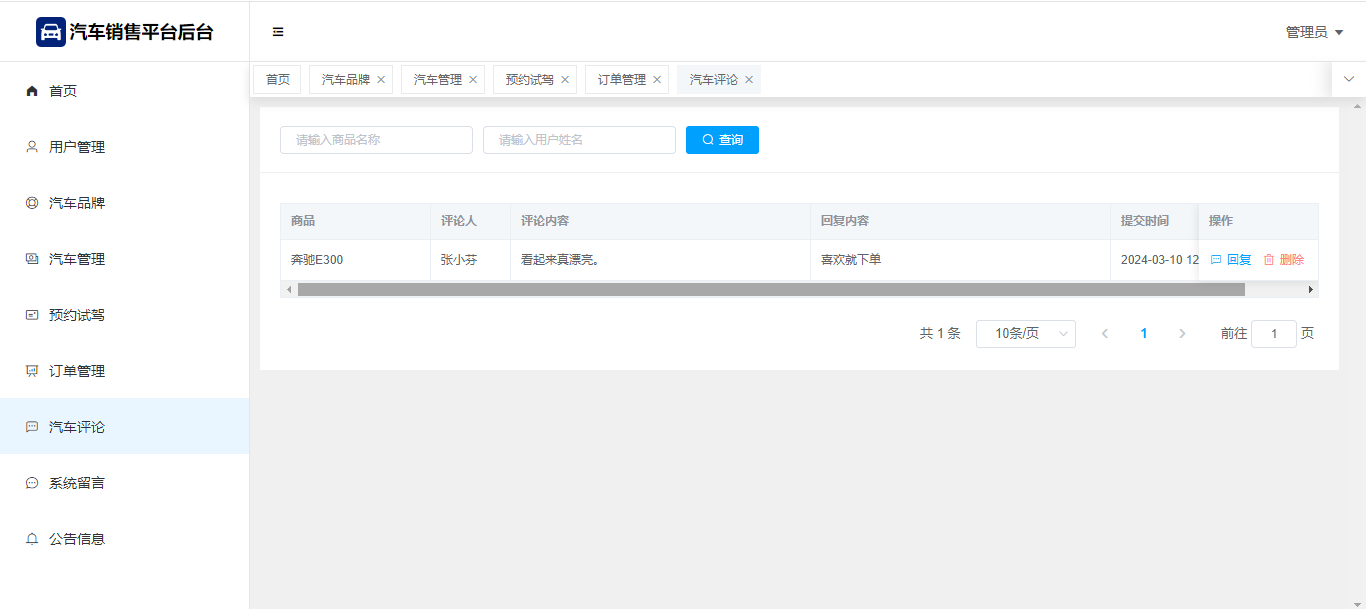Click the icon beside 预约试驾 in sidebar
The width and height of the screenshot is (1366, 609).
(32, 315)
